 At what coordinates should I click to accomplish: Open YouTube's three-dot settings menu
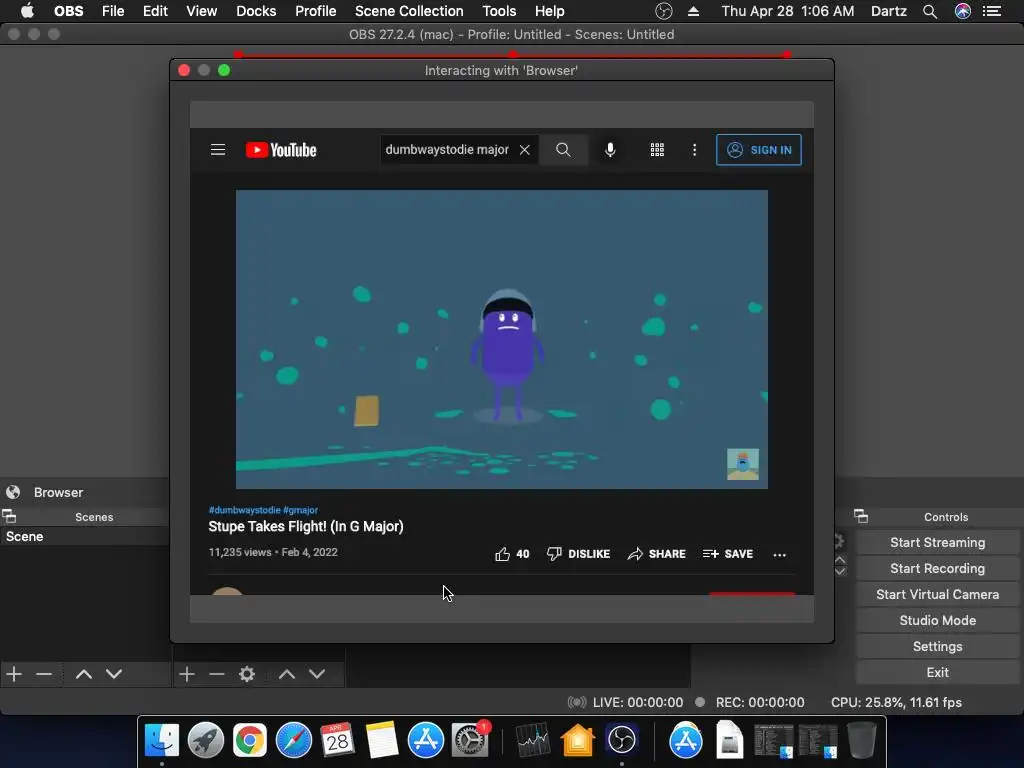coord(694,150)
